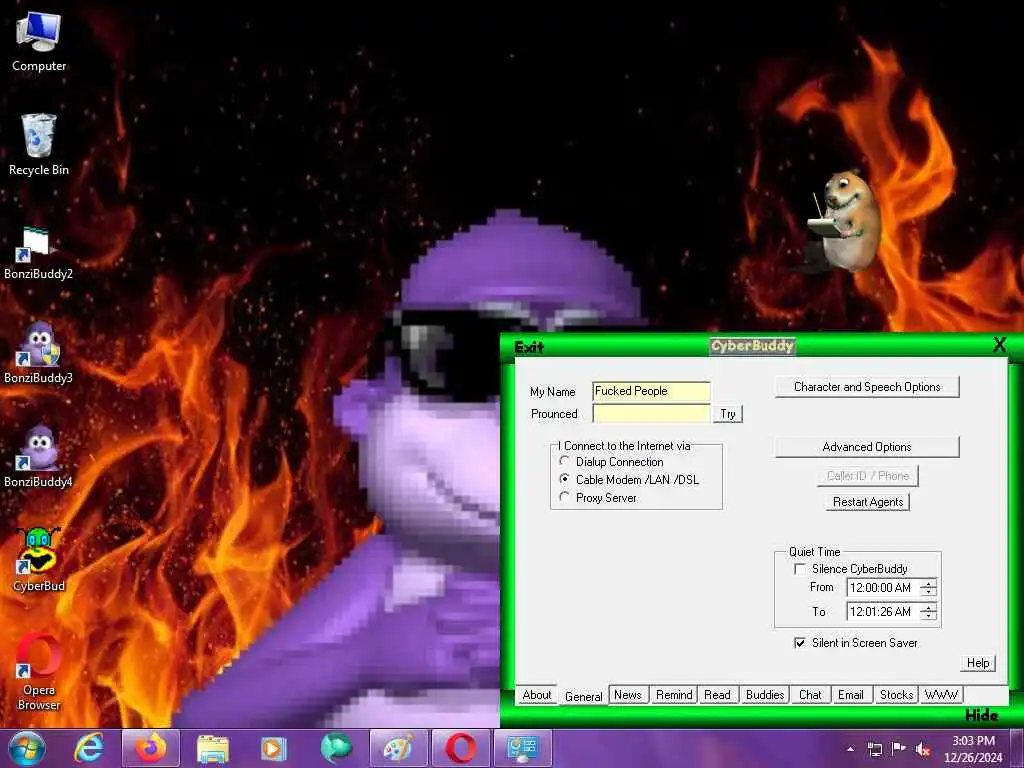Switch to the Chat tab
This screenshot has height=768, width=1024.
(810, 695)
